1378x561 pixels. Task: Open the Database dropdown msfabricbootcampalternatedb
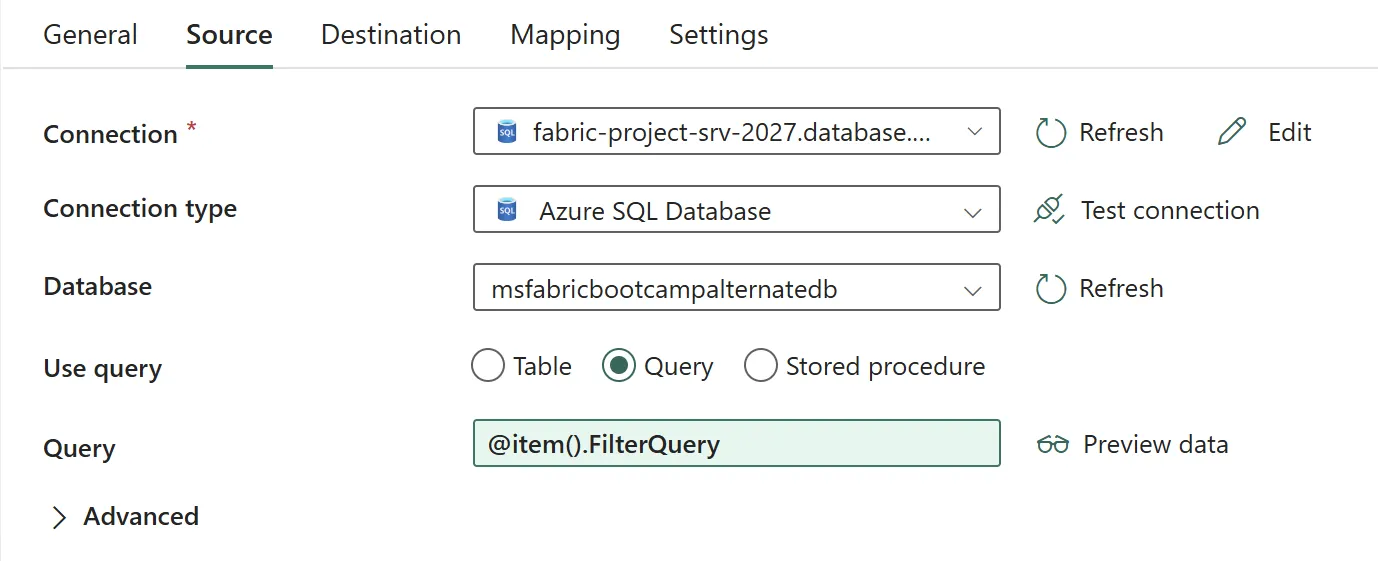tap(736, 287)
